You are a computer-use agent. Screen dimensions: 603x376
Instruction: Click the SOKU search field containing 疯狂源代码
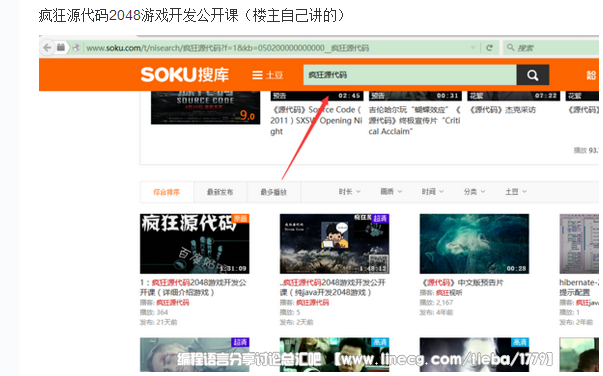(410, 75)
